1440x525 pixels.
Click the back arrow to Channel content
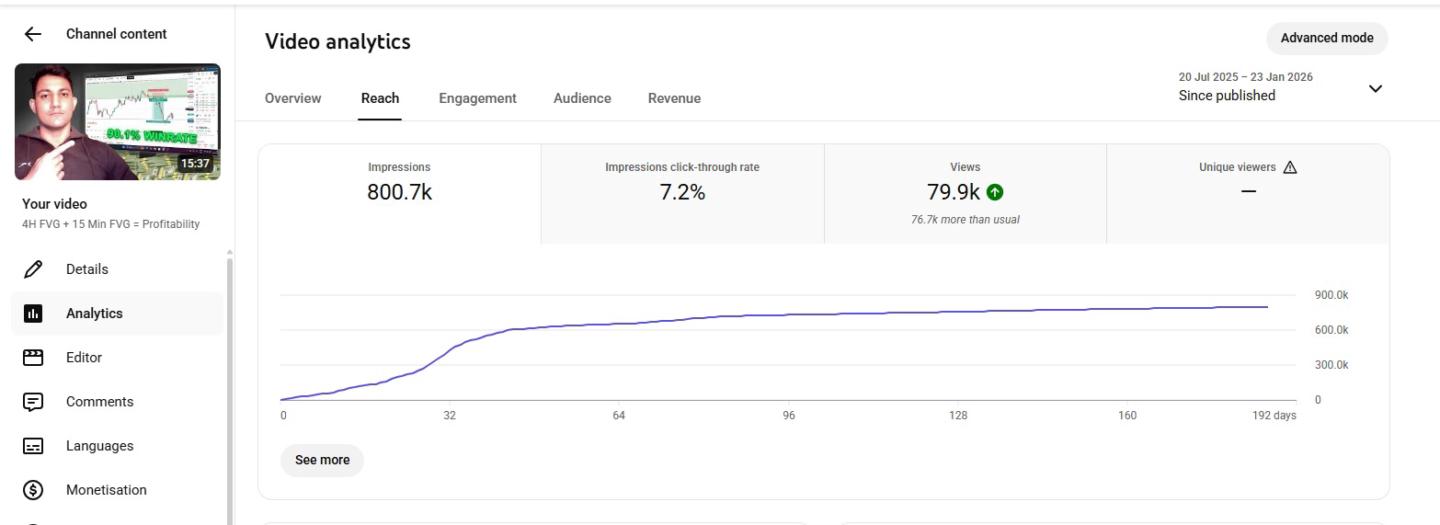pyautogui.click(x=33, y=34)
